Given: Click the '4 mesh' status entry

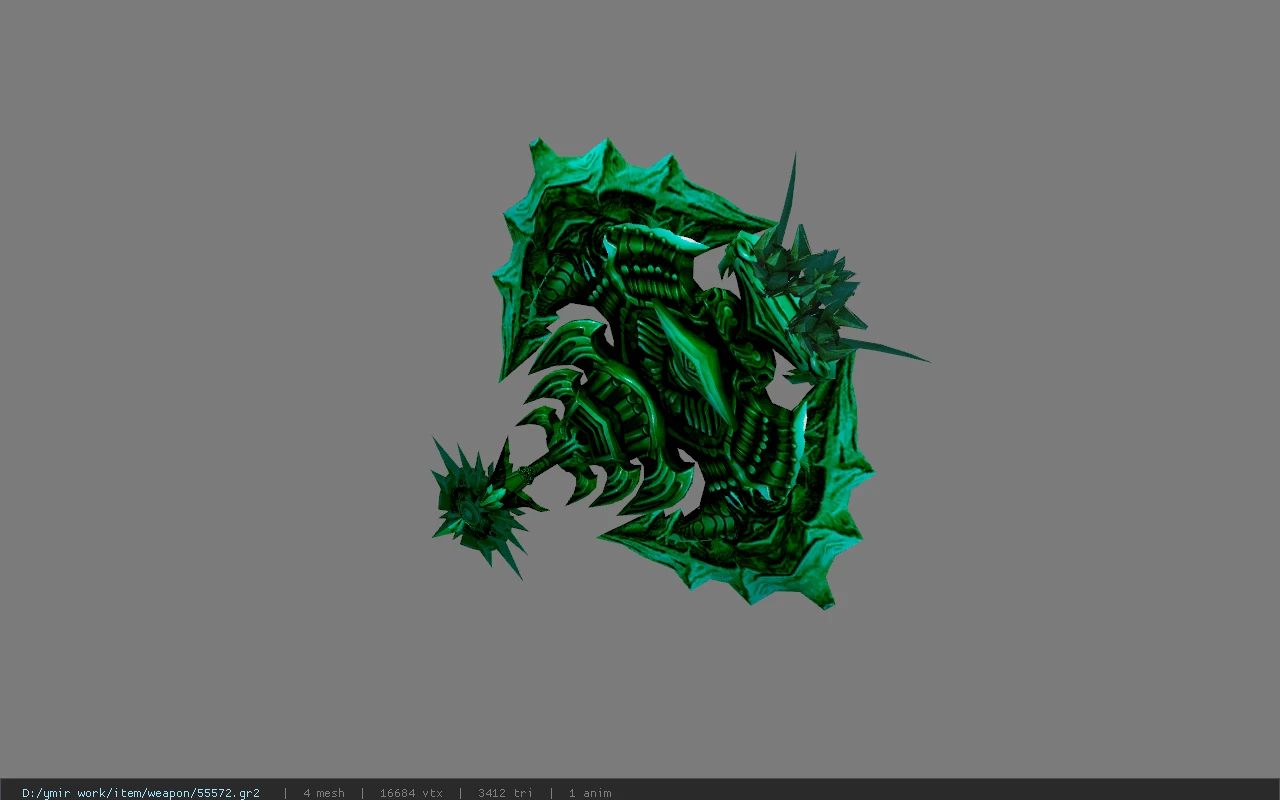Looking at the screenshot, I should tap(324, 793).
